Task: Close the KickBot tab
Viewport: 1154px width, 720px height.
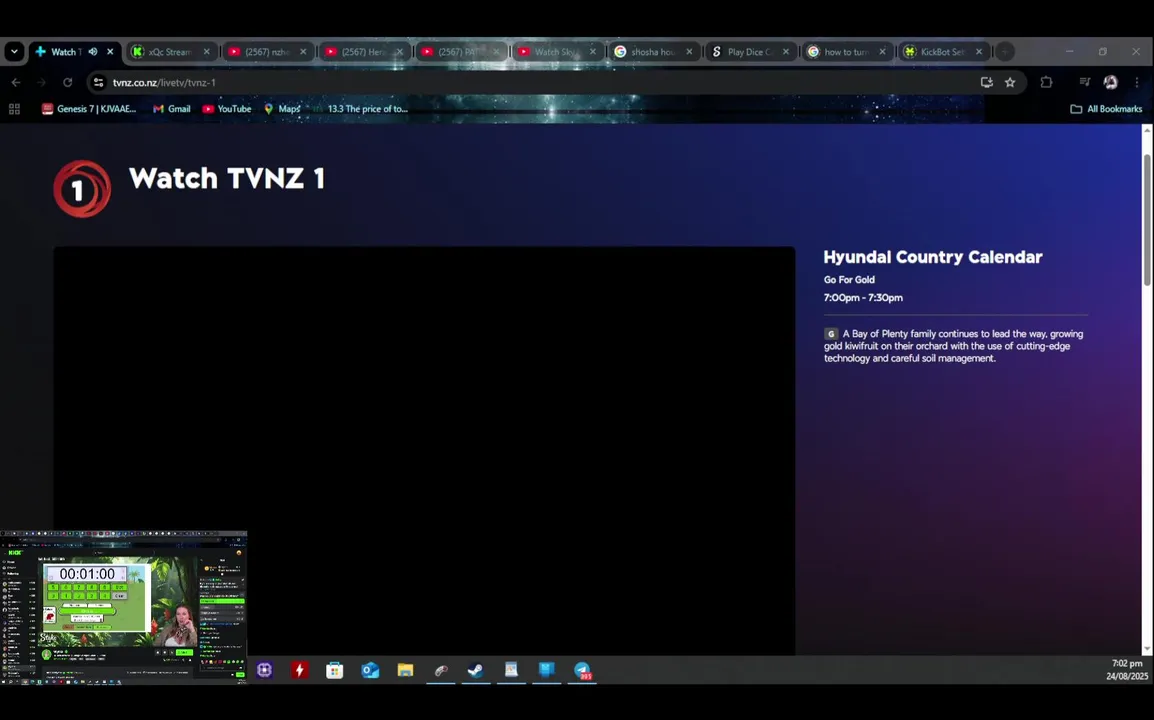Action: [x=979, y=52]
